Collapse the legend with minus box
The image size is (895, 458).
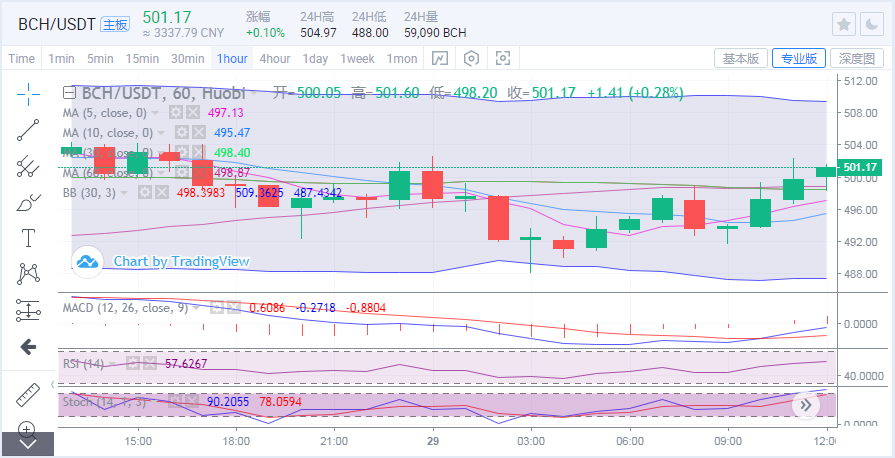click(69, 93)
